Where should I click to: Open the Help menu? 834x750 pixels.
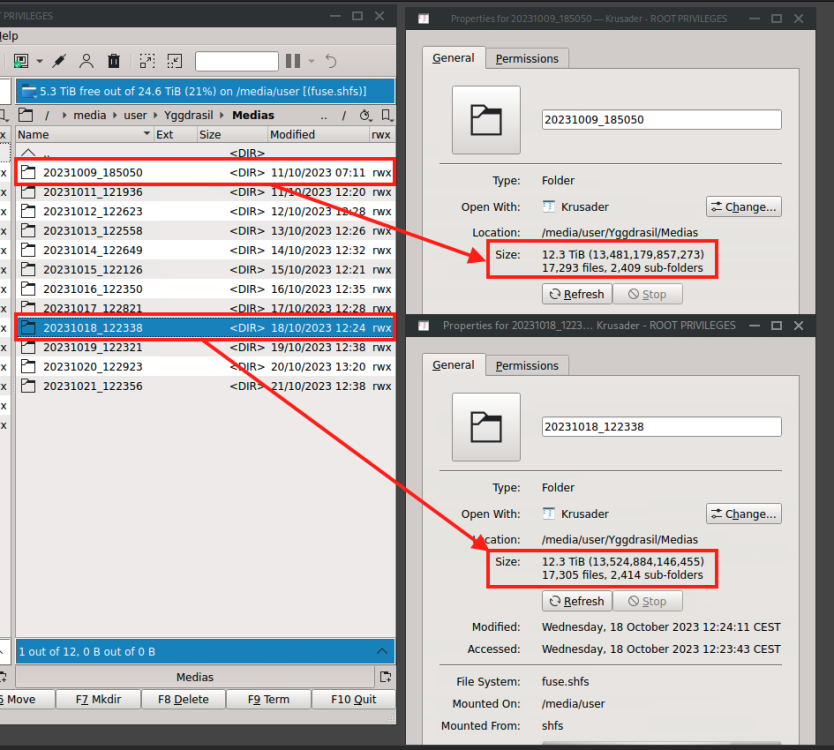[9, 36]
